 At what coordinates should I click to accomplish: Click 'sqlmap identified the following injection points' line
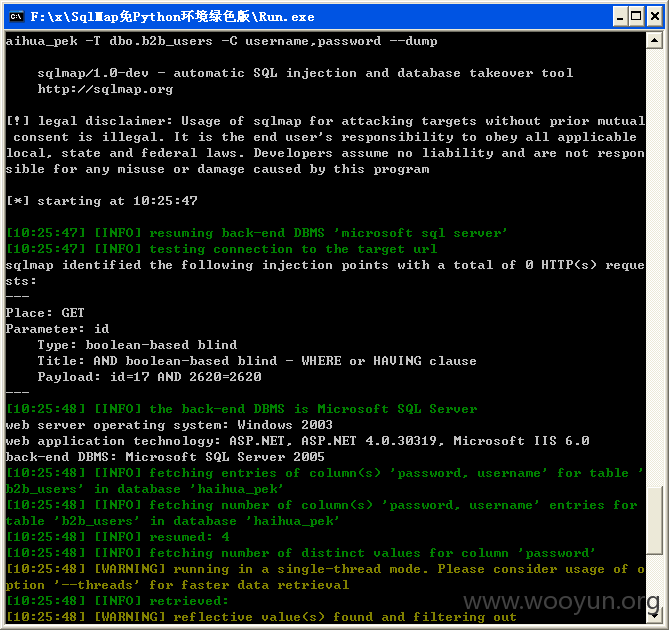coord(325,273)
